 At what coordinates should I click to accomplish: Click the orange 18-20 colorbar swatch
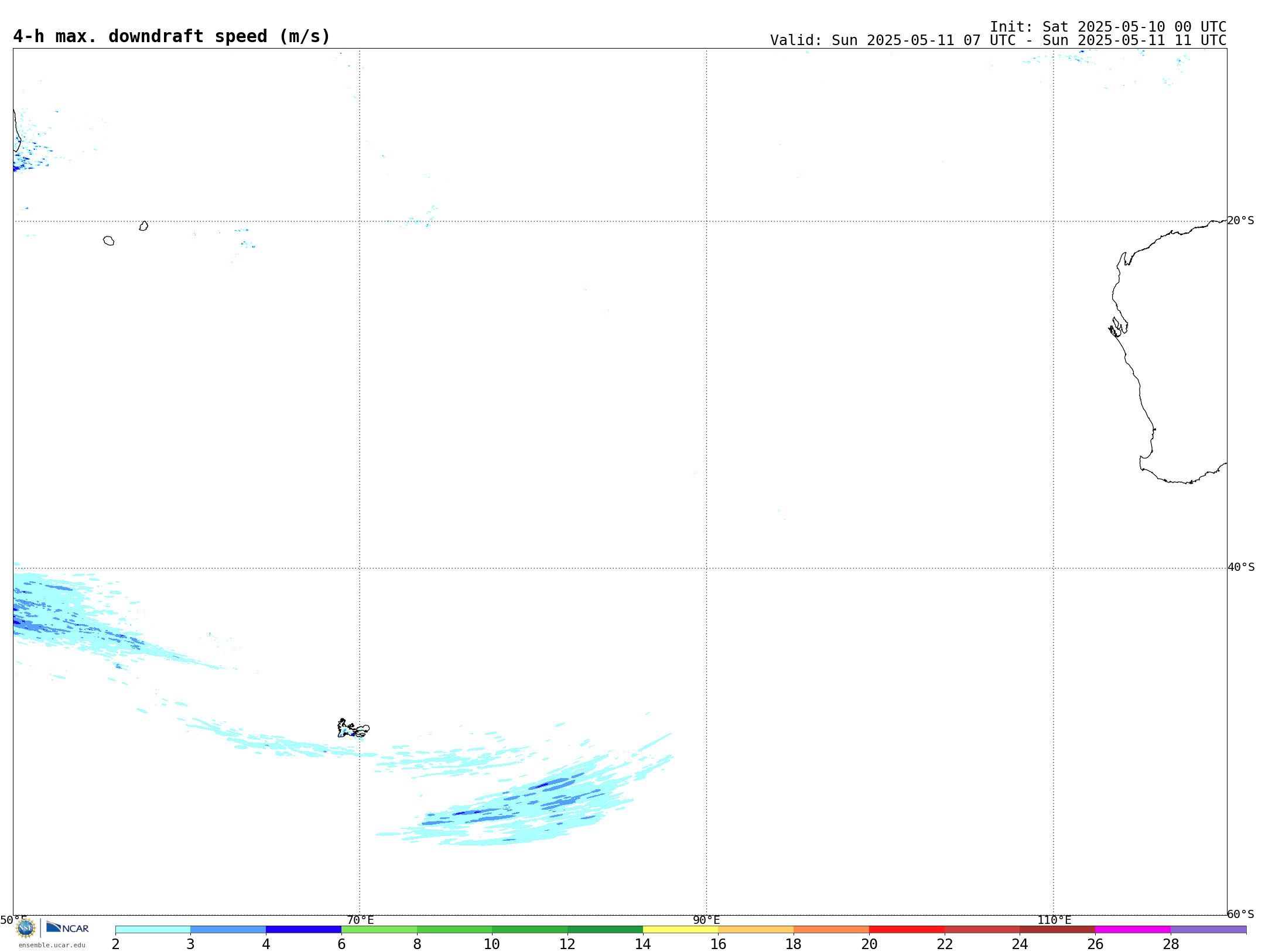pyautogui.click(x=832, y=929)
